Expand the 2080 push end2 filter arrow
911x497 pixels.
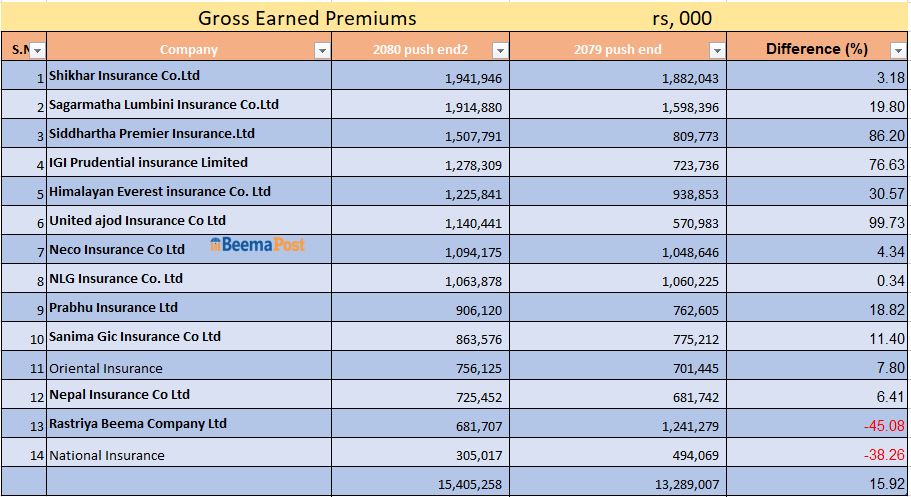coord(500,50)
